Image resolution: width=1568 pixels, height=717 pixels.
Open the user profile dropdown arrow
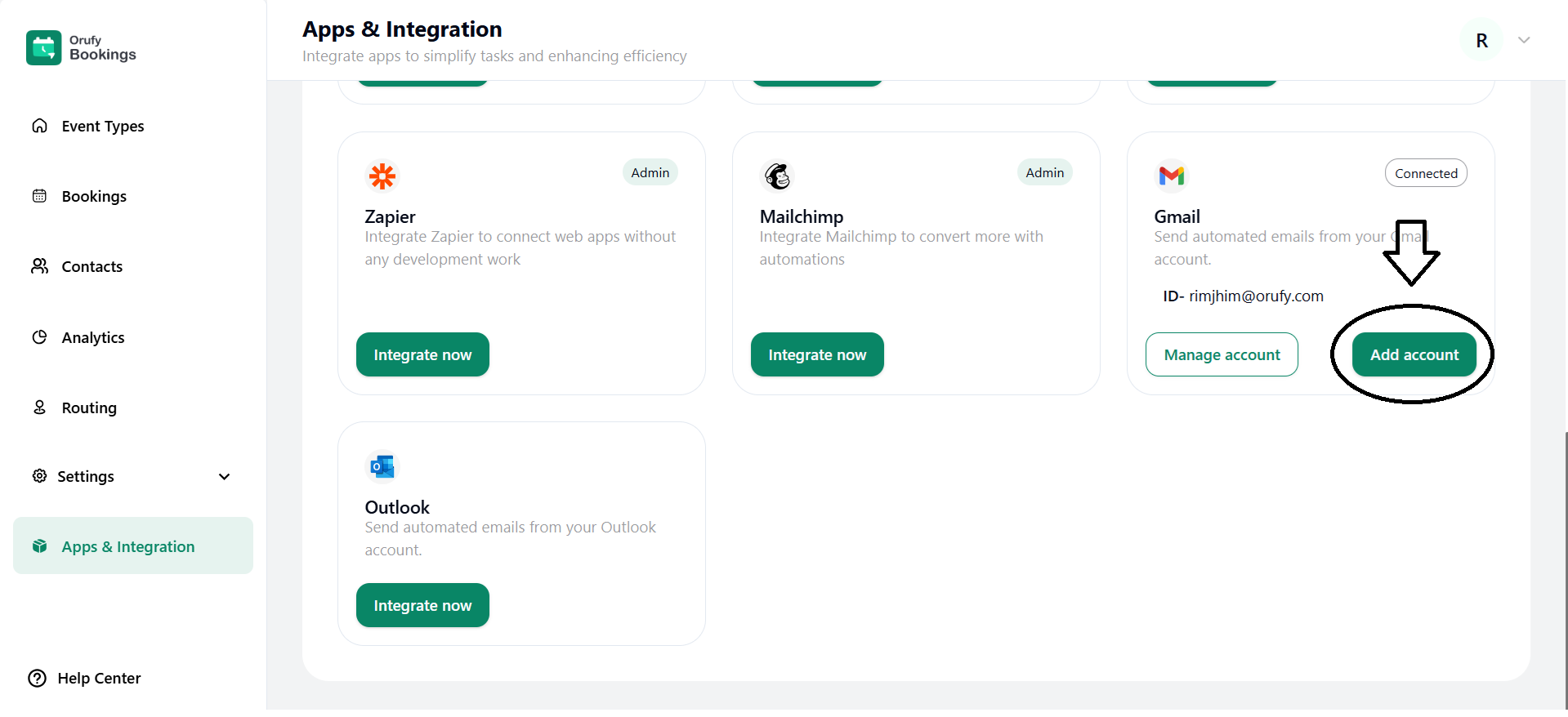point(1524,40)
